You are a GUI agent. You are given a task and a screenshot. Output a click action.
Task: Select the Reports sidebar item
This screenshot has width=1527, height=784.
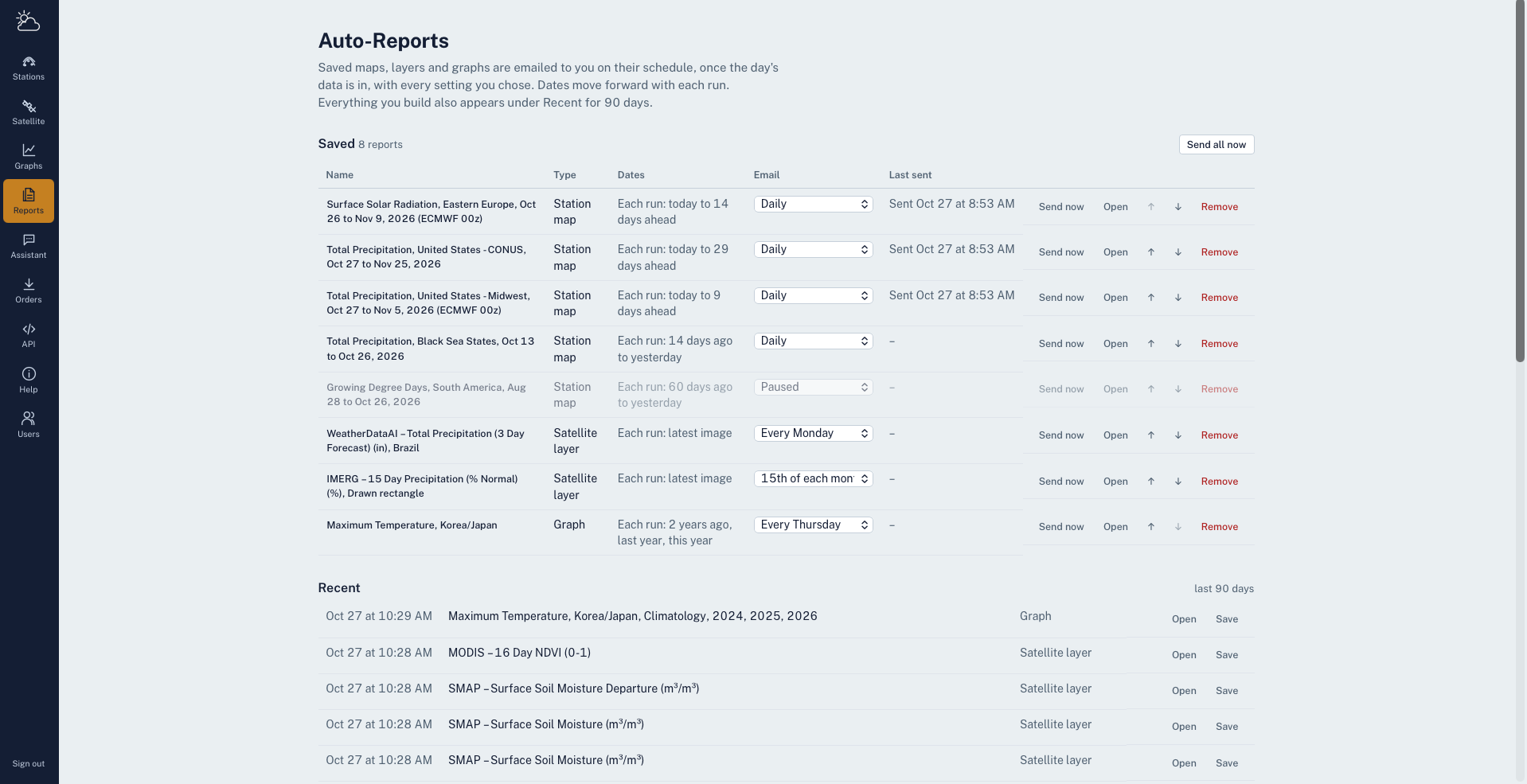pos(29,201)
